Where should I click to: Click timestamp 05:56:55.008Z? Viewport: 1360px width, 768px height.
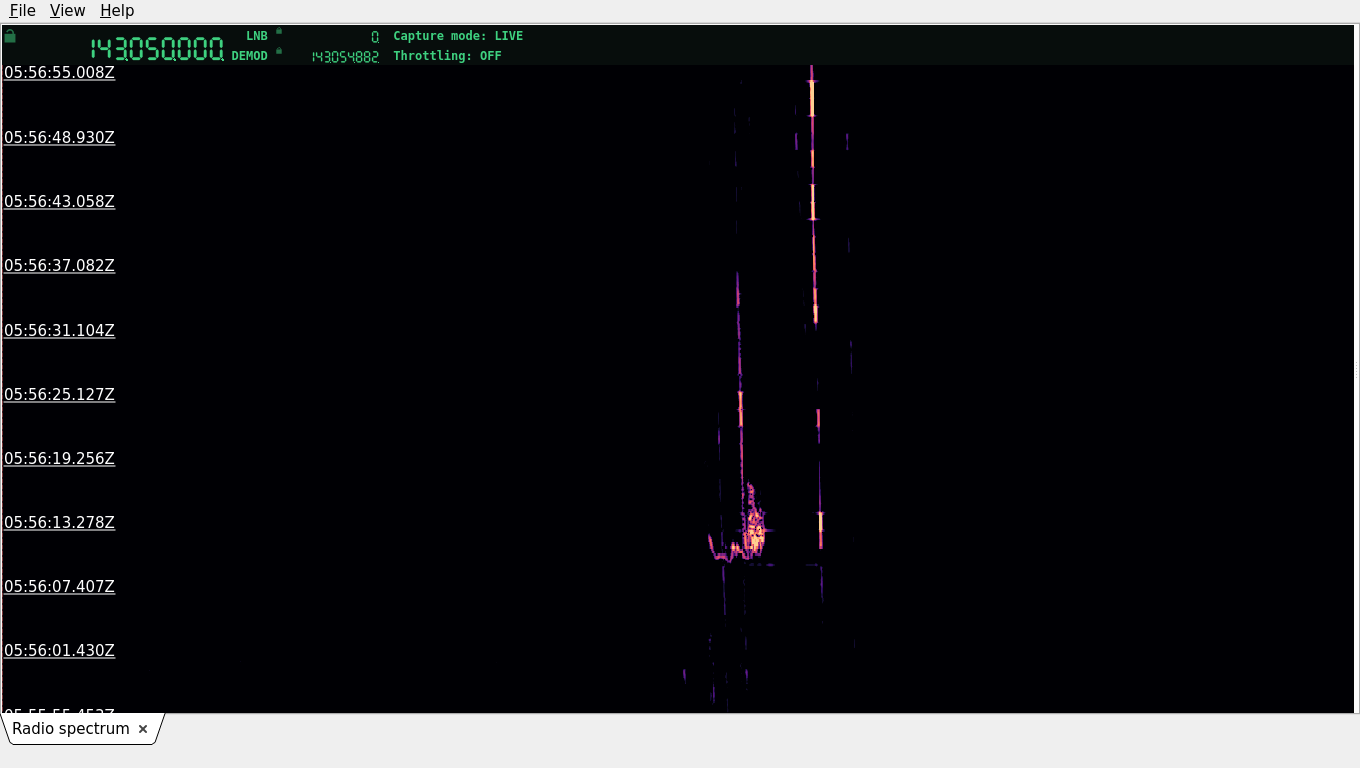tap(60, 73)
